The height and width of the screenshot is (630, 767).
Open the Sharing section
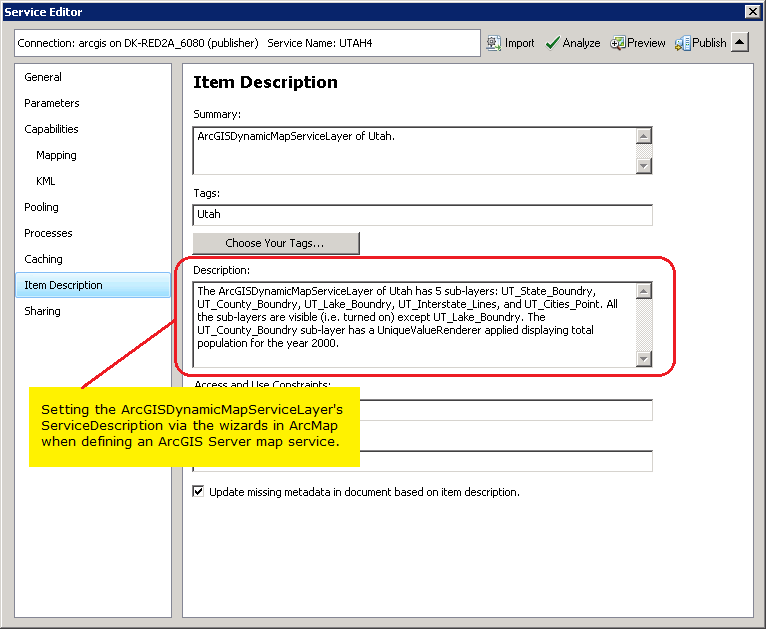[x=43, y=311]
